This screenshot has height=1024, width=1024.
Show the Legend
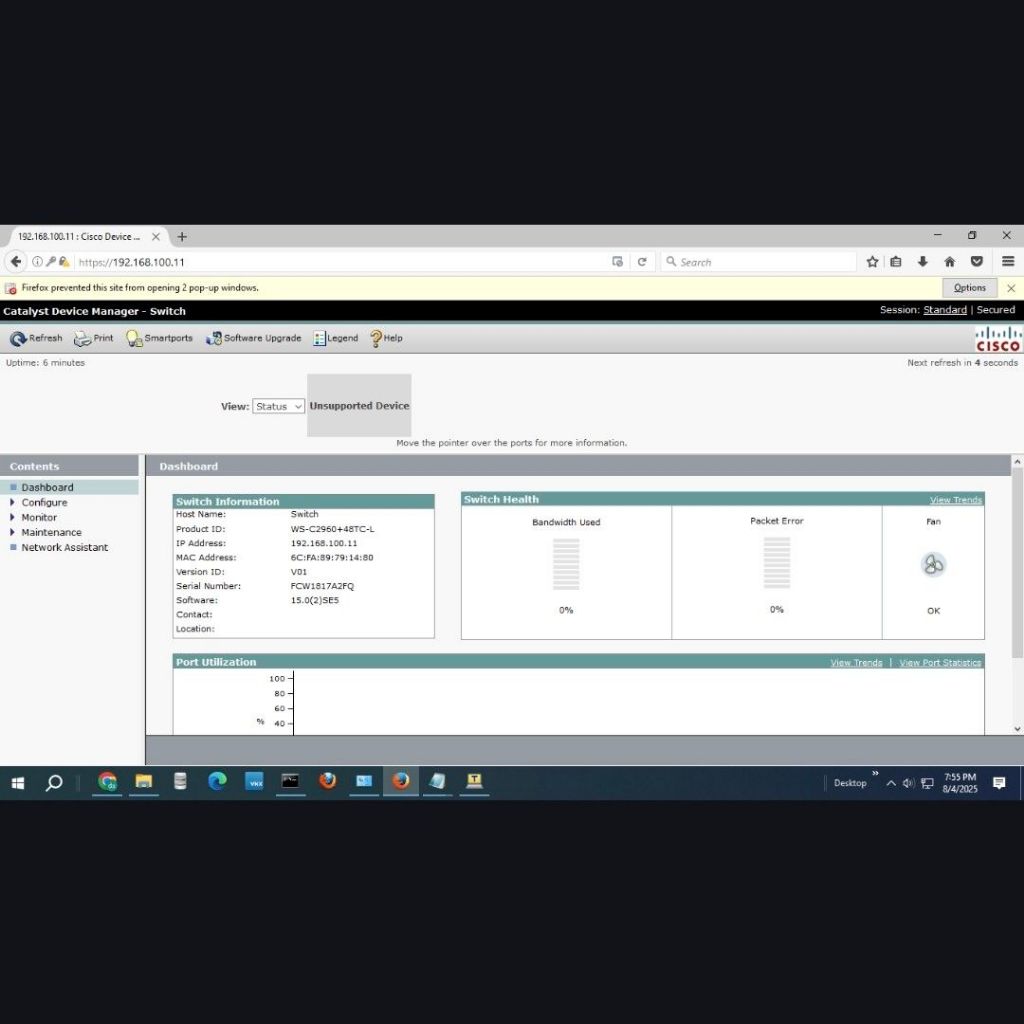[x=336, y=338]
